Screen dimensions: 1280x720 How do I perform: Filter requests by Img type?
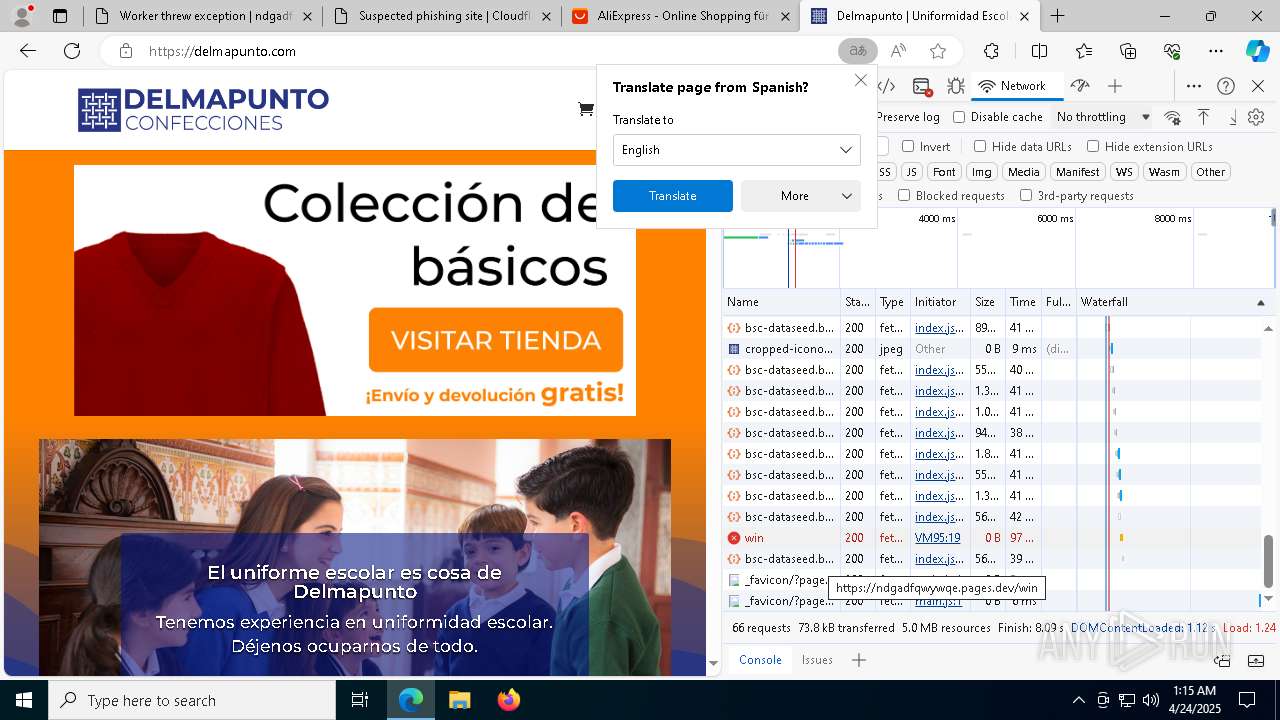point(982,172)
